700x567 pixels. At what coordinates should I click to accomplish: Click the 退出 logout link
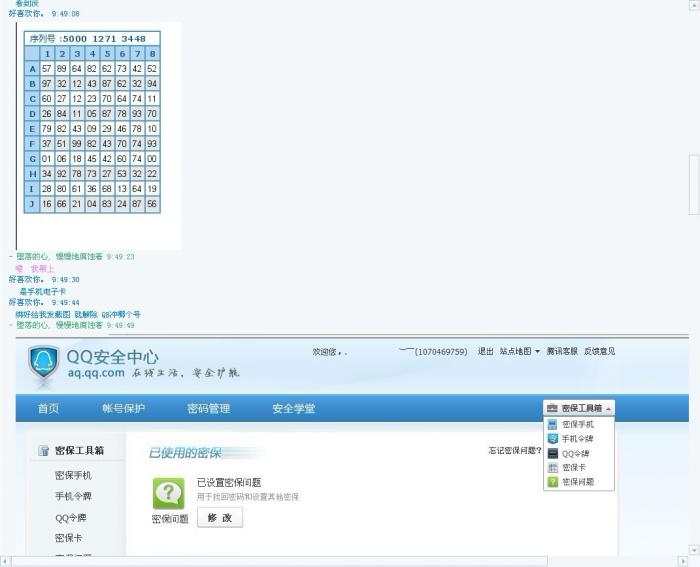pos(485,351)
